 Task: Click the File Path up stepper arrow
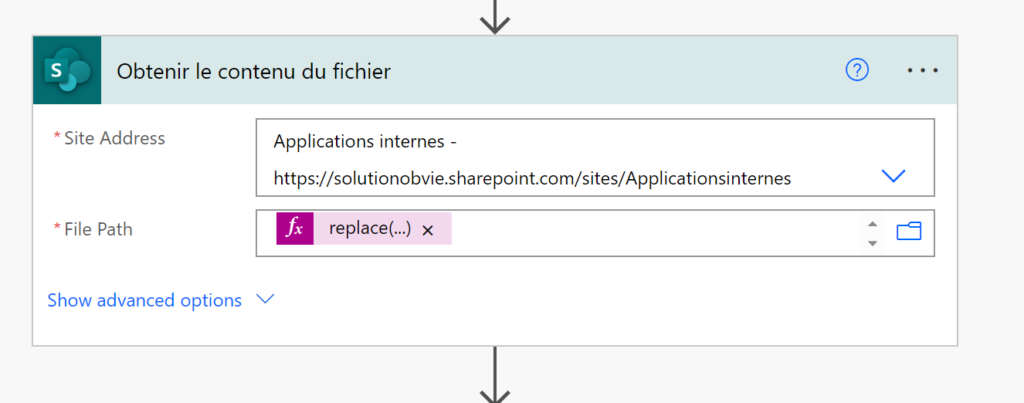(x=871, y=223)
